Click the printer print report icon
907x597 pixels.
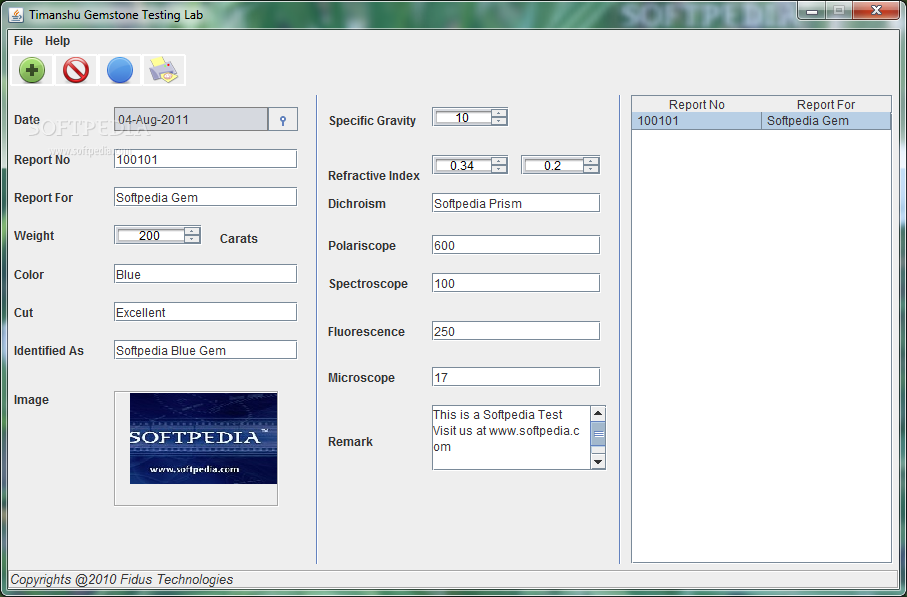[164, 71]
